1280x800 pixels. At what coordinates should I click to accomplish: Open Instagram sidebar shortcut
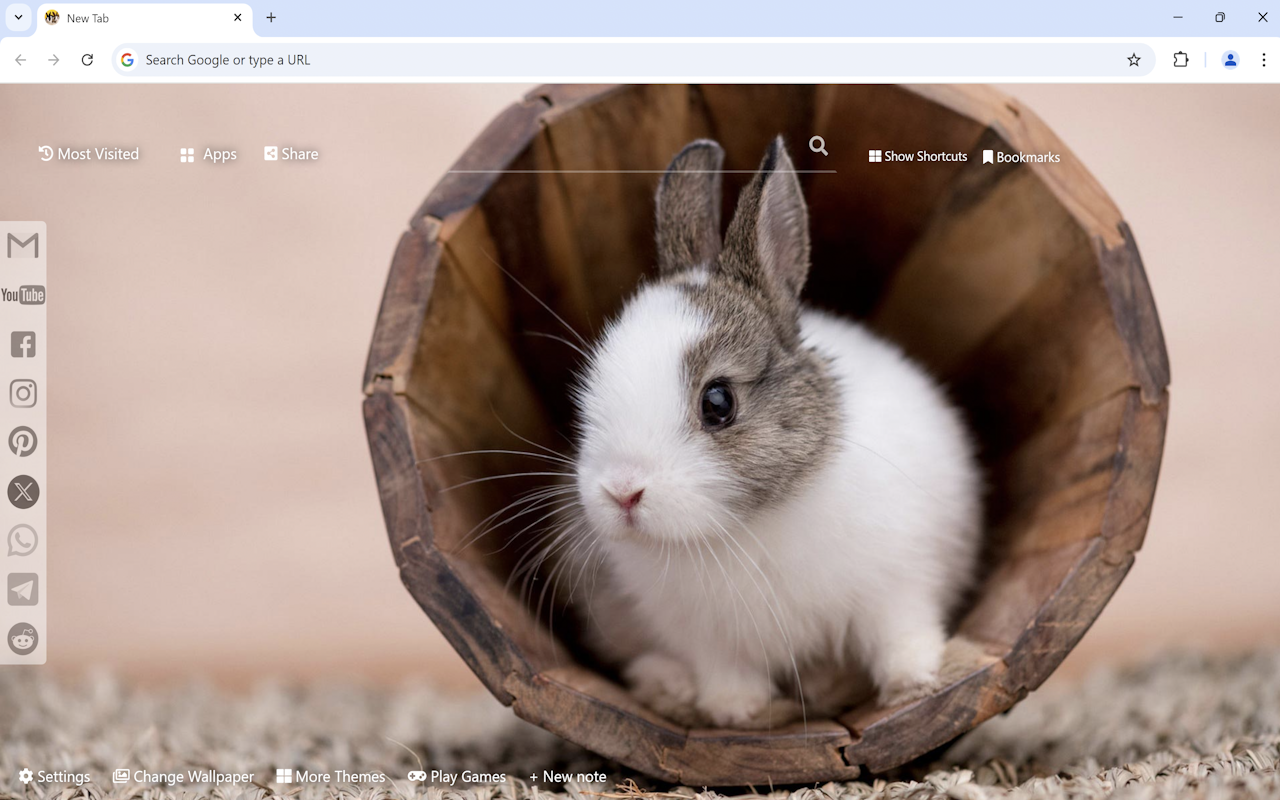[x=23, y=393]
